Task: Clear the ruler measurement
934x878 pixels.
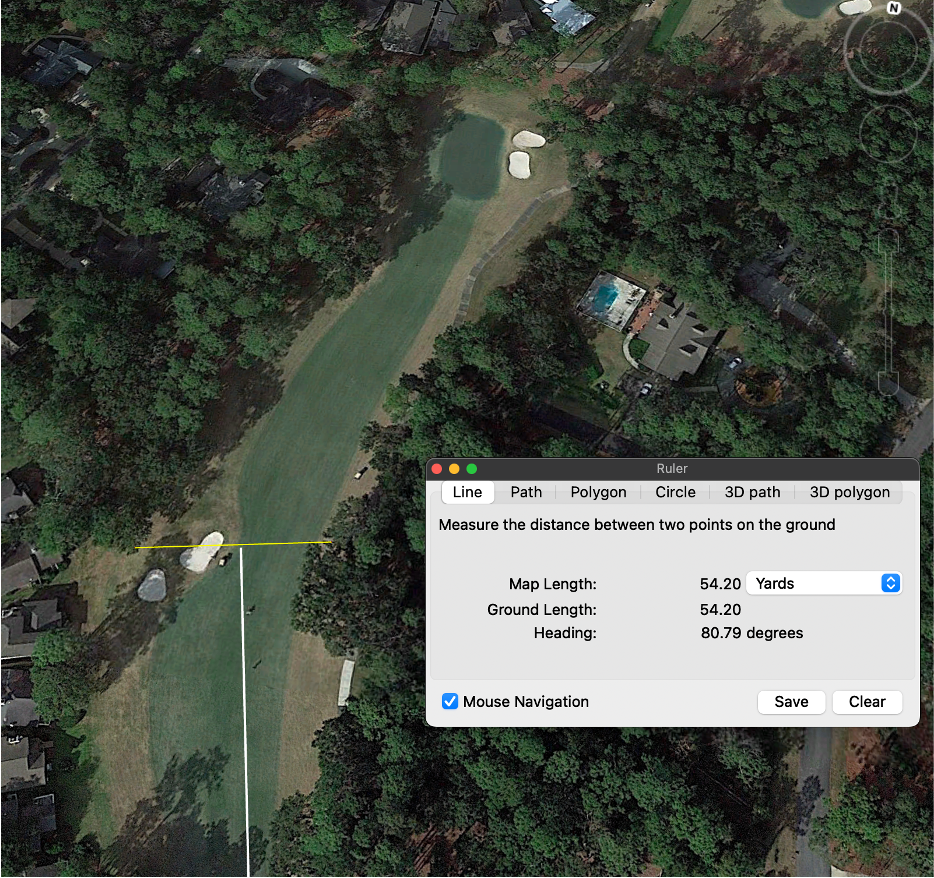Action: [867, 702]
